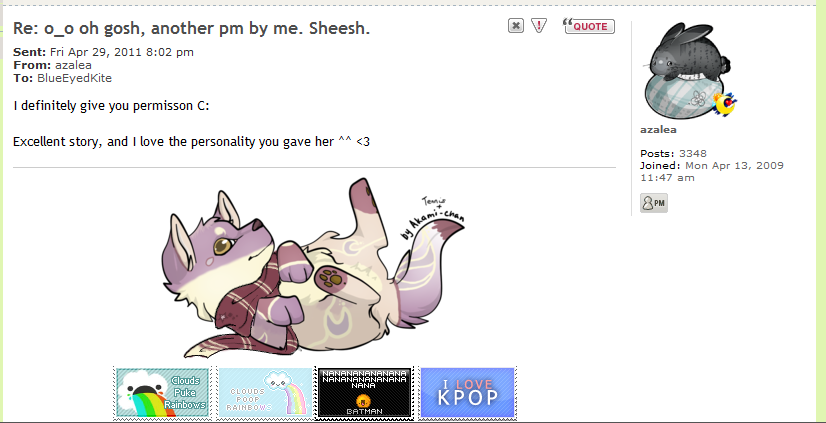Image resolution: width=826 pixels, height=423 pixels.
Task: Open the purple wolf signature artwork
Action: [313, 268]
